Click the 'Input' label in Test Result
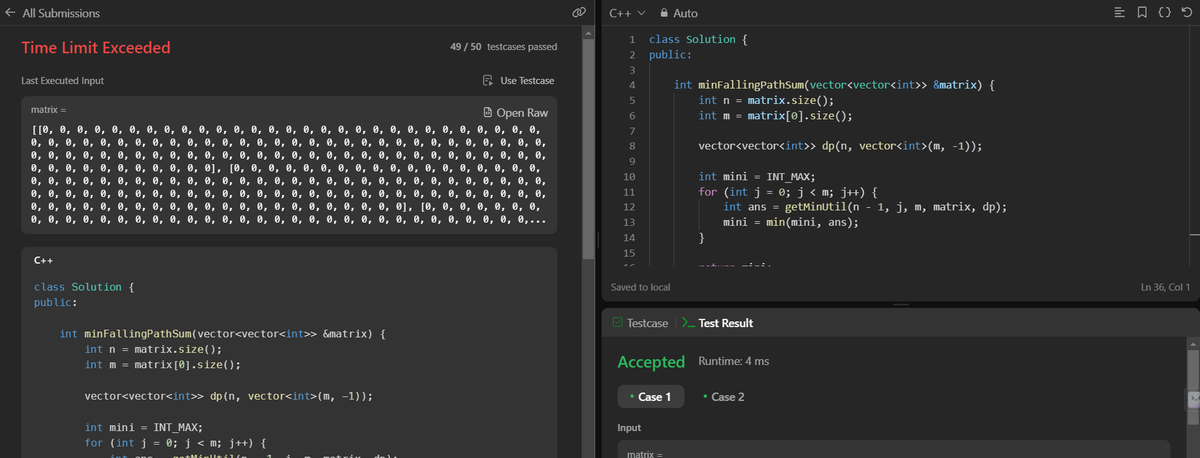Screen dimensions: 1200x458 click(x=630, y=428)
